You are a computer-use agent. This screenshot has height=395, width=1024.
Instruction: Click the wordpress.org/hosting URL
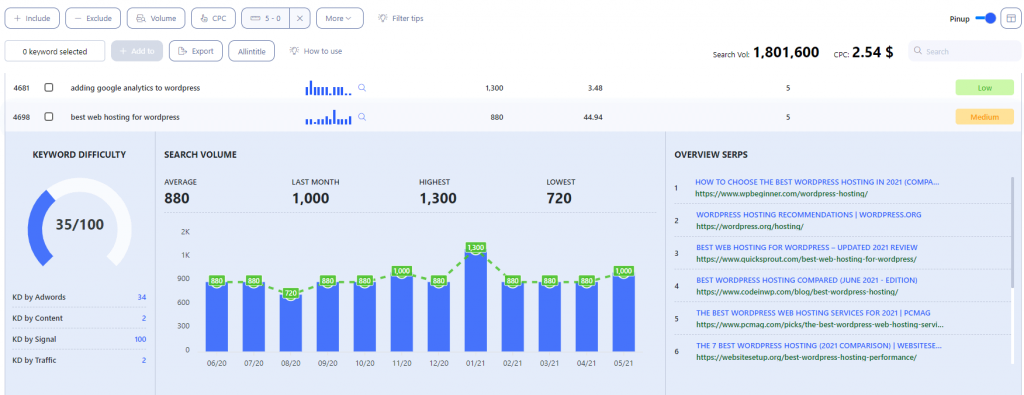pos(750,226)
